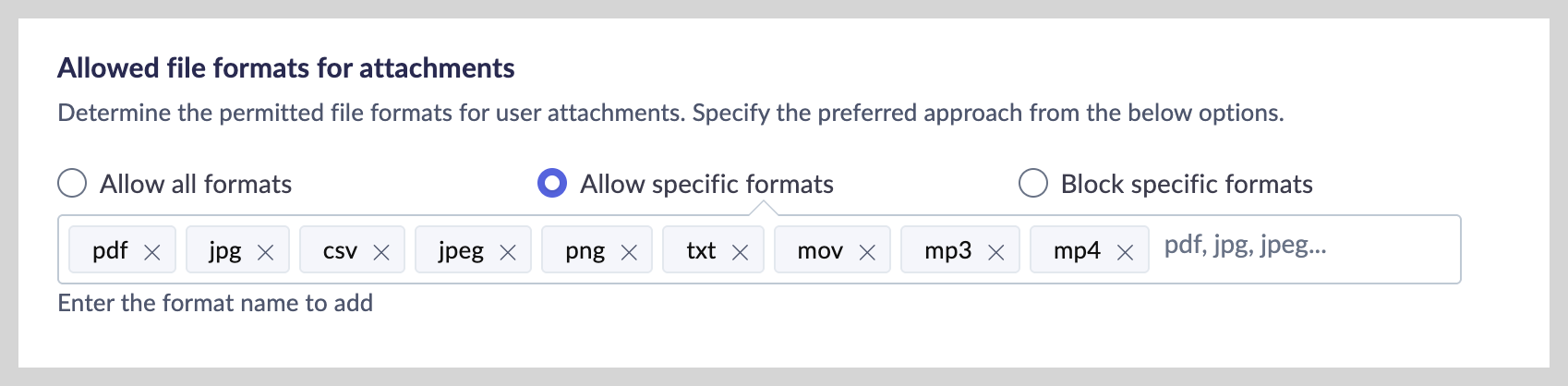Remove the jpg format tag
The image size is (1568, 386).
coord(265,252)
